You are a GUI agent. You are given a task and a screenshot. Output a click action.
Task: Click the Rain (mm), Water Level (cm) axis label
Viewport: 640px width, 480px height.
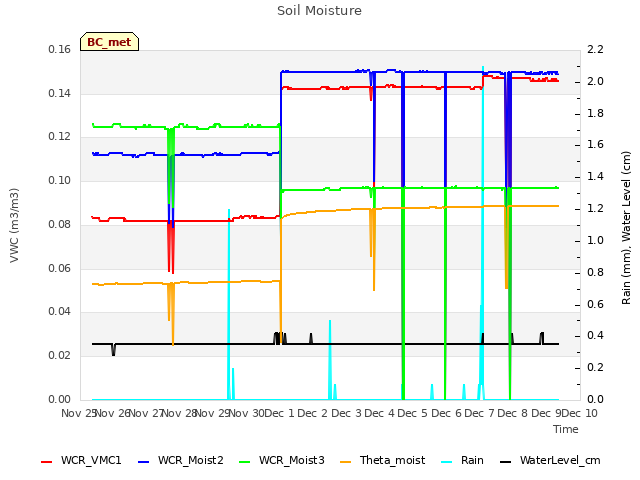[627, 228]
